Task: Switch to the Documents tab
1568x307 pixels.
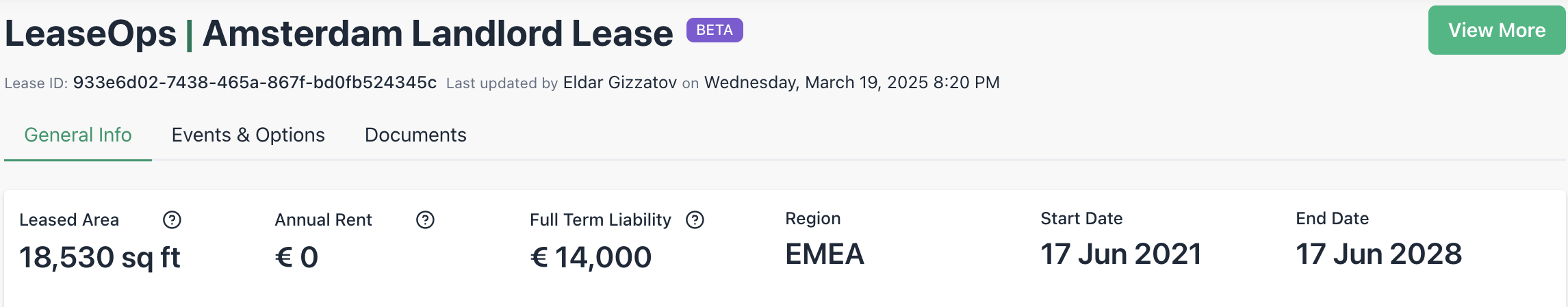Action: point(415,135)
